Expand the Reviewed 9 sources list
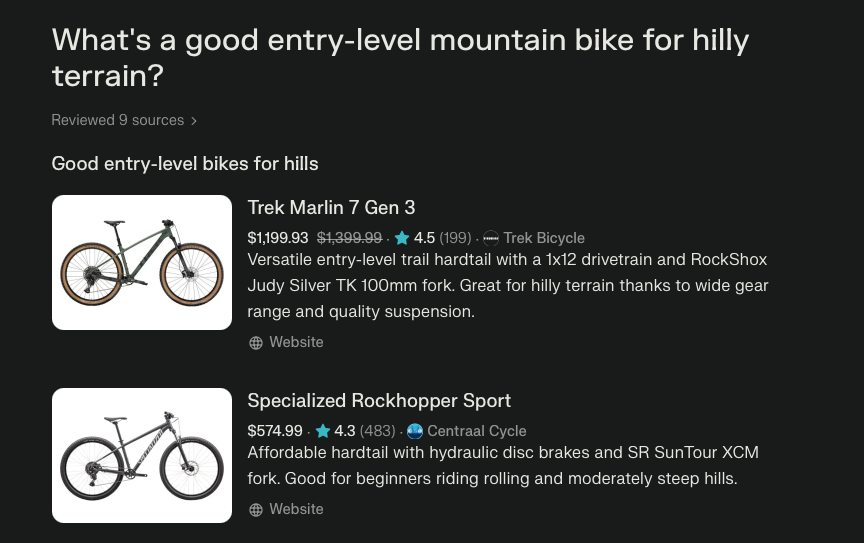 click(x=117, y=120)
